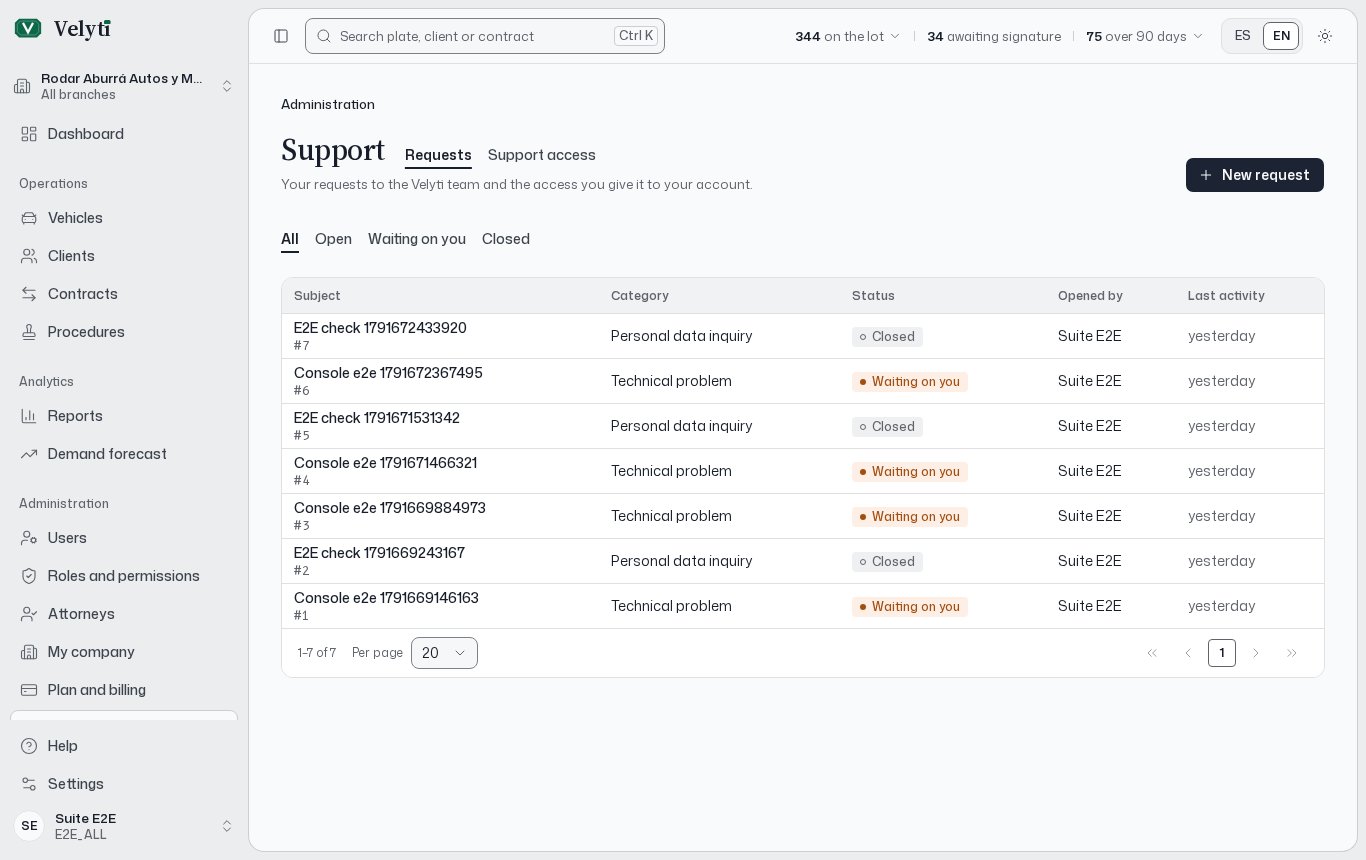
Task: Open request E2E check 1791672433920
Action: (x=380, y=328)
